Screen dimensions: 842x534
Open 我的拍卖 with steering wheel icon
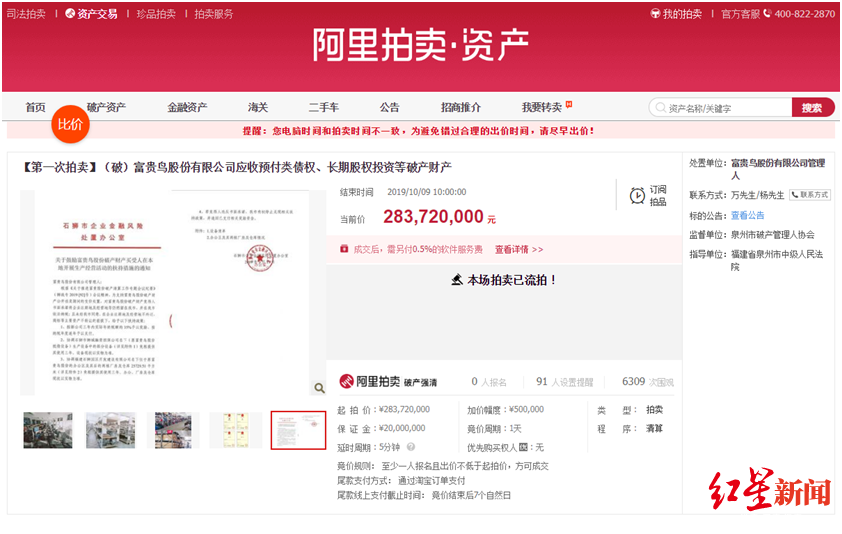click(676, 14)
